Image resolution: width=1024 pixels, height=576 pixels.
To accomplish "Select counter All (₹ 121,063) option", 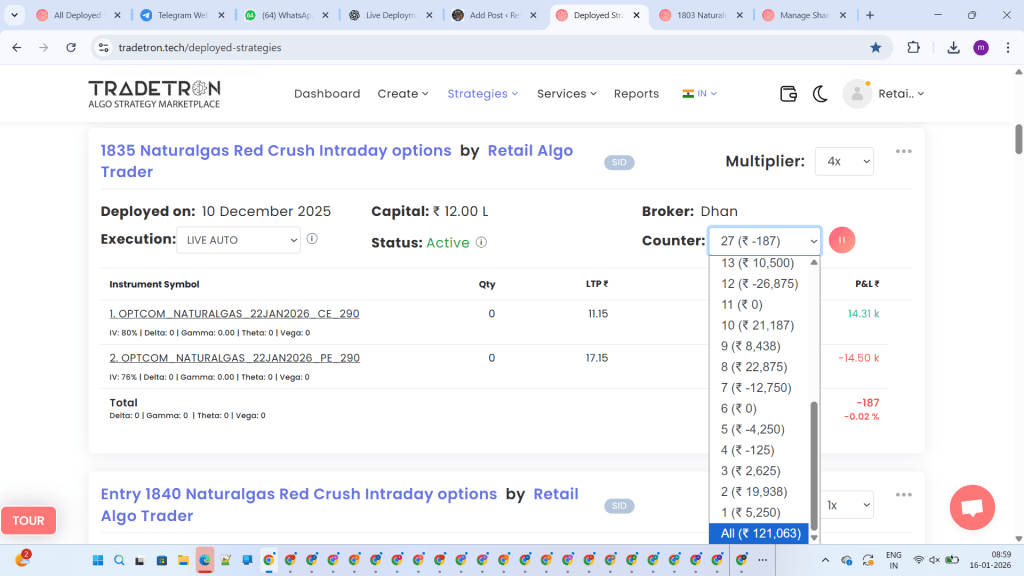I will pyautogui.click(x=758, y=534).
